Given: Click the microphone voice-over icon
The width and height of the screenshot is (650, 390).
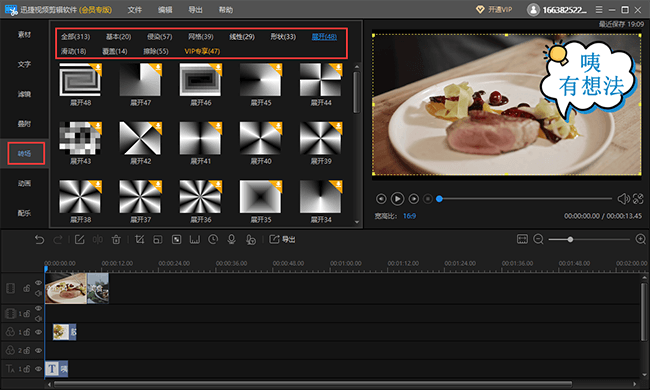Looking at the screenshot, I should [232, 240].
